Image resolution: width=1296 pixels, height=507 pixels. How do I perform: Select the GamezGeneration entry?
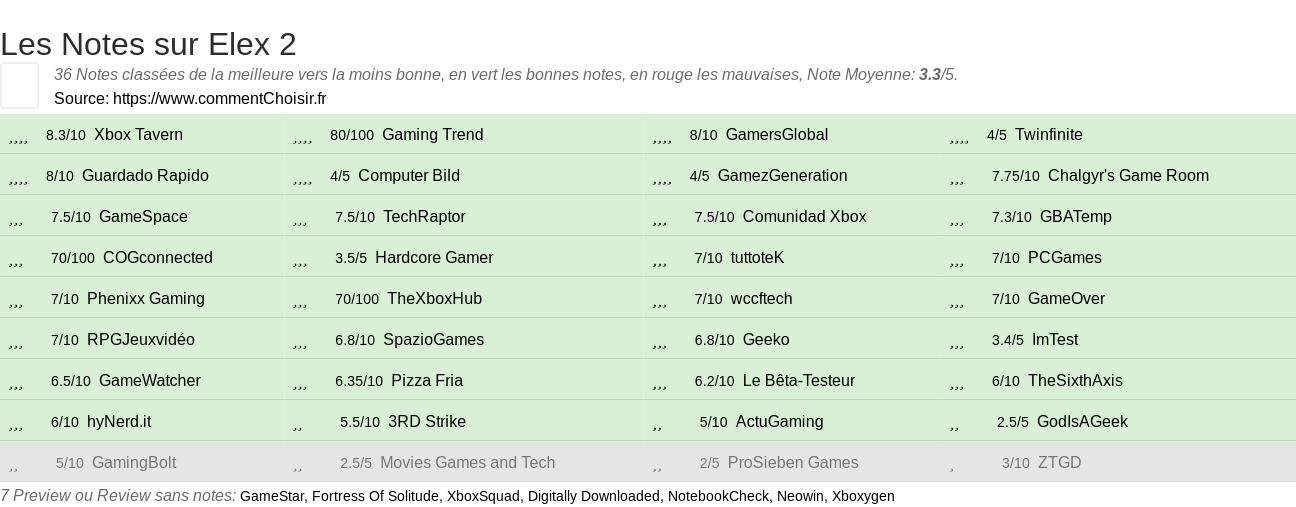coord(782,176)
